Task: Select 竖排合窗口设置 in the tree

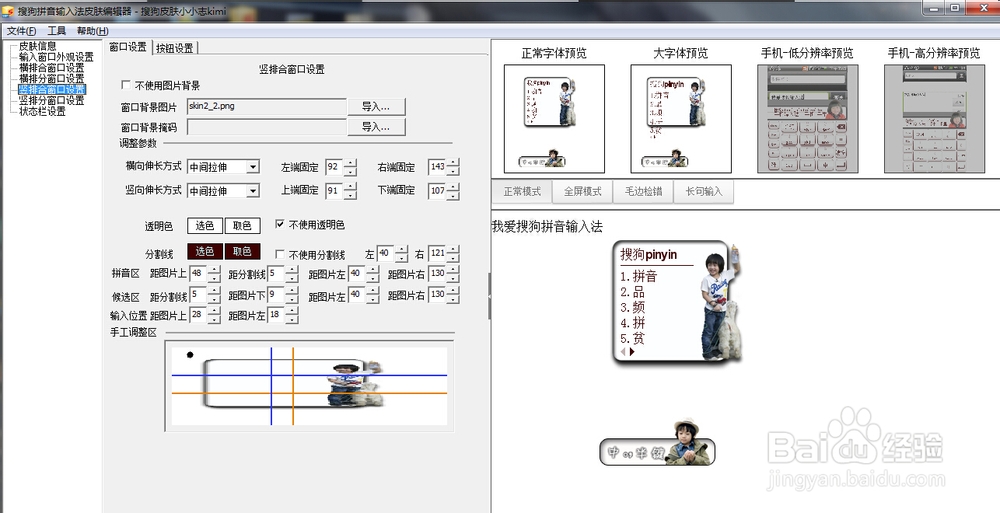Action: click(x=52, y=89)
